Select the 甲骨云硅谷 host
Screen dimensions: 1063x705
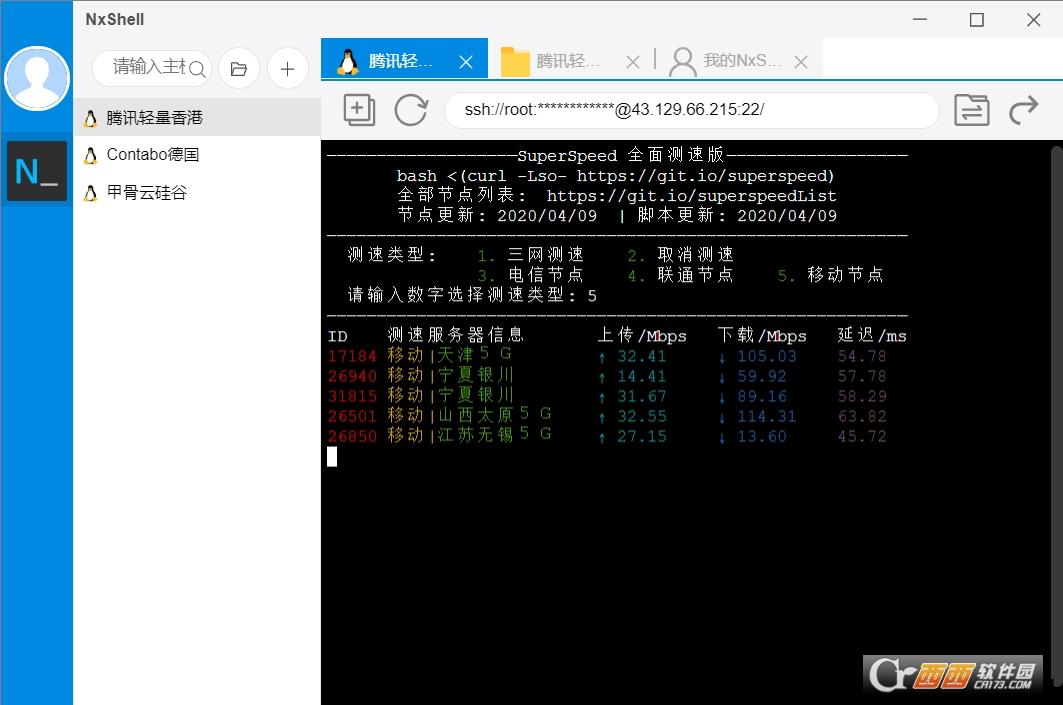(x=197, y=193)
